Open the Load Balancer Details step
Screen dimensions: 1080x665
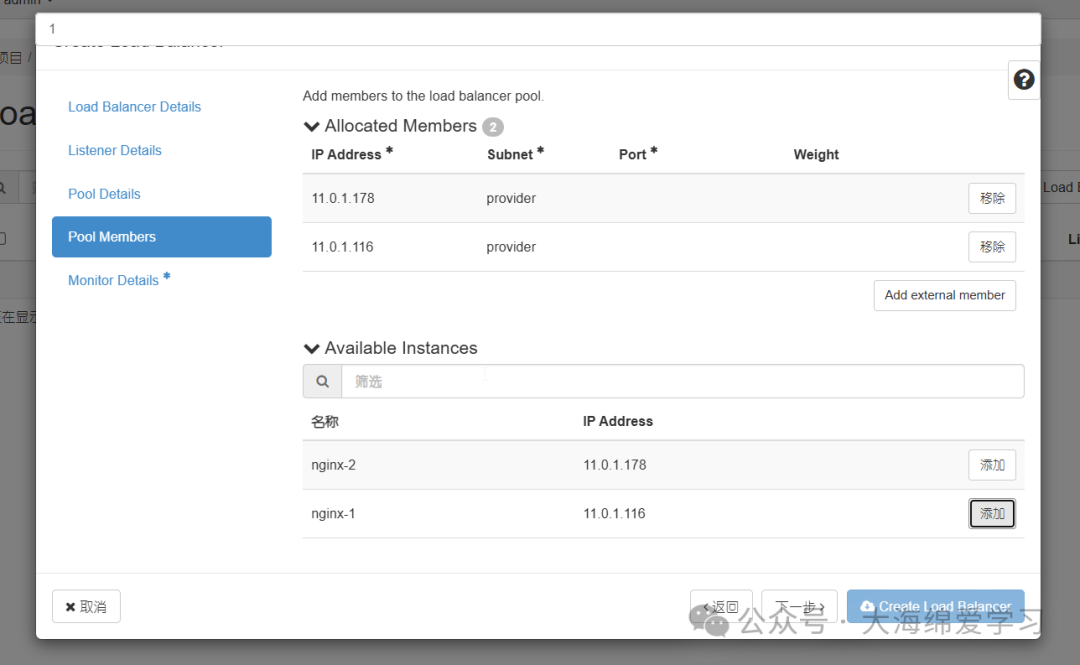tap(134, 107)
